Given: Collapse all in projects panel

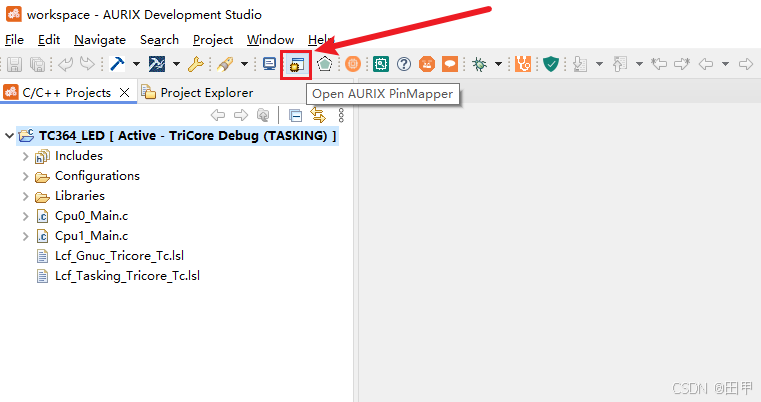Looking at the screenshot, I should (x=295, y=116).
